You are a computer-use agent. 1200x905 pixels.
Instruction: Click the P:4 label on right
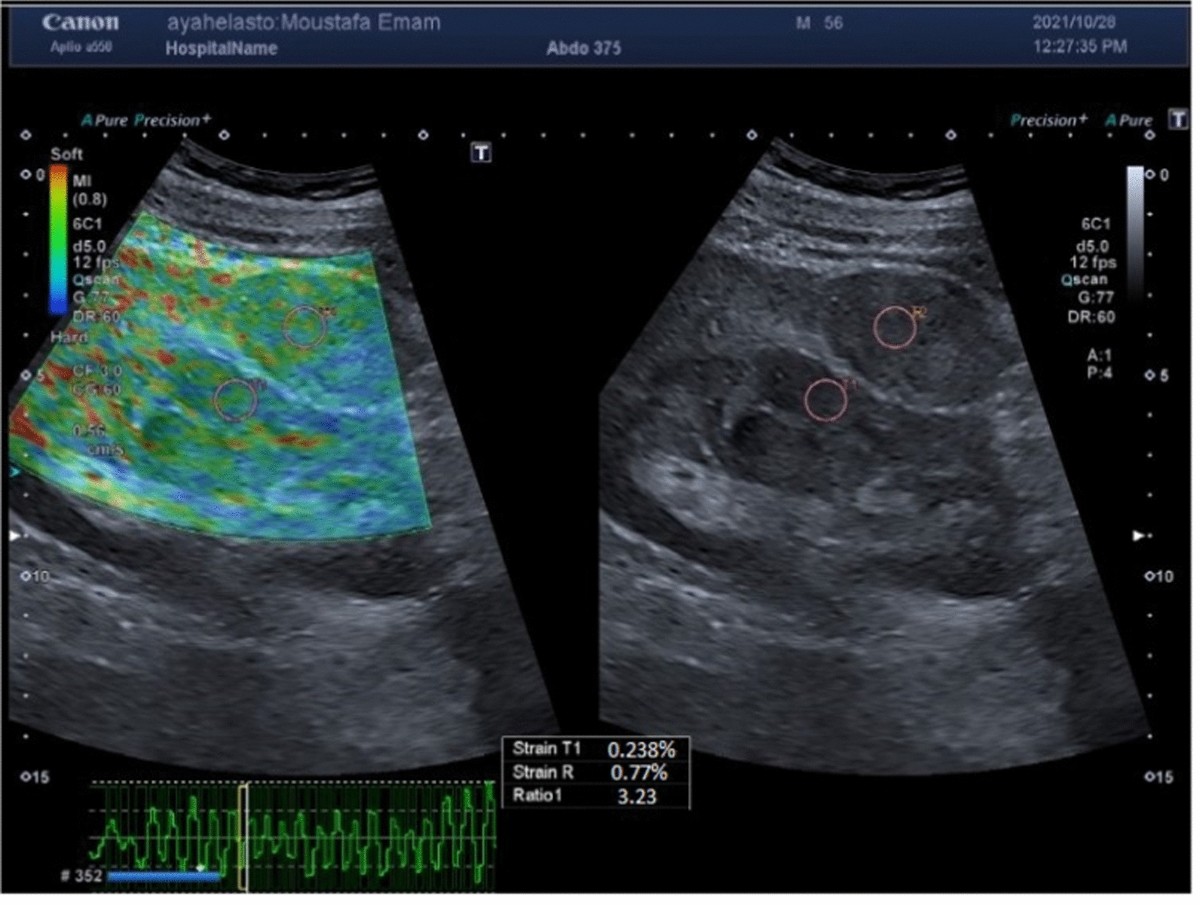tap(1099, 372)
